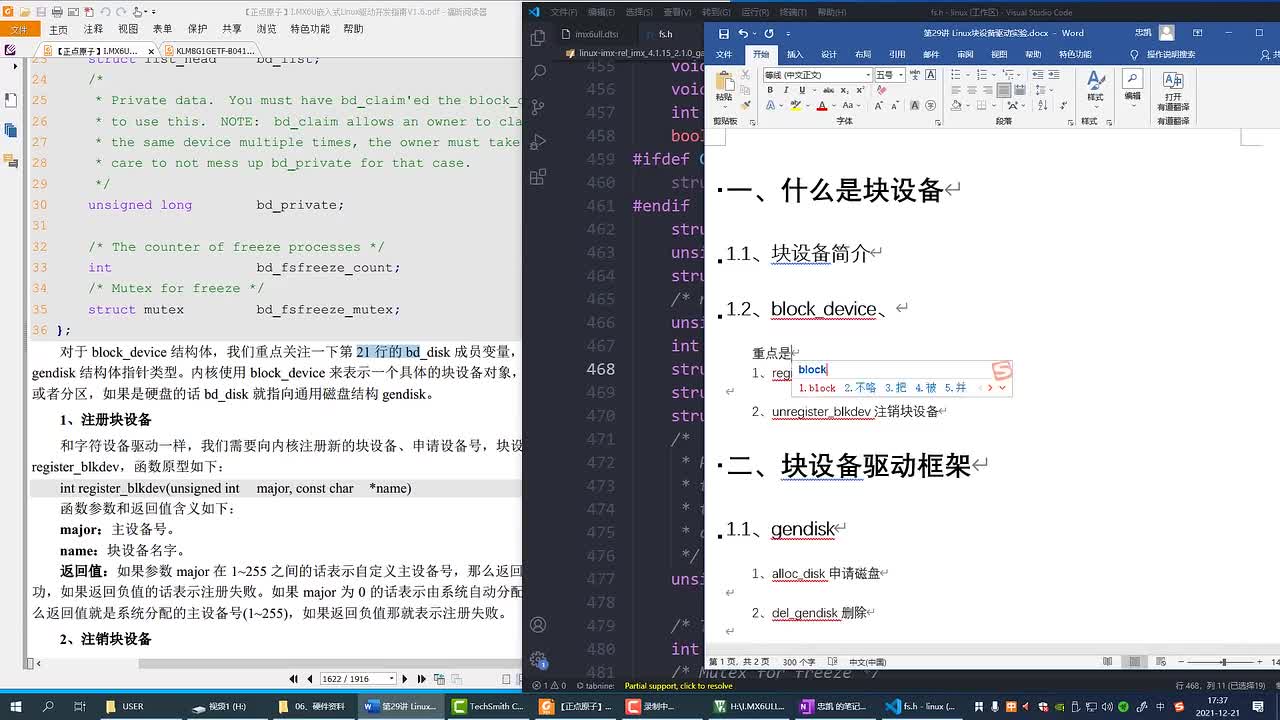Align paragraph left in Word
This screenshot has height=720, width=1280.
click(956, 90)
